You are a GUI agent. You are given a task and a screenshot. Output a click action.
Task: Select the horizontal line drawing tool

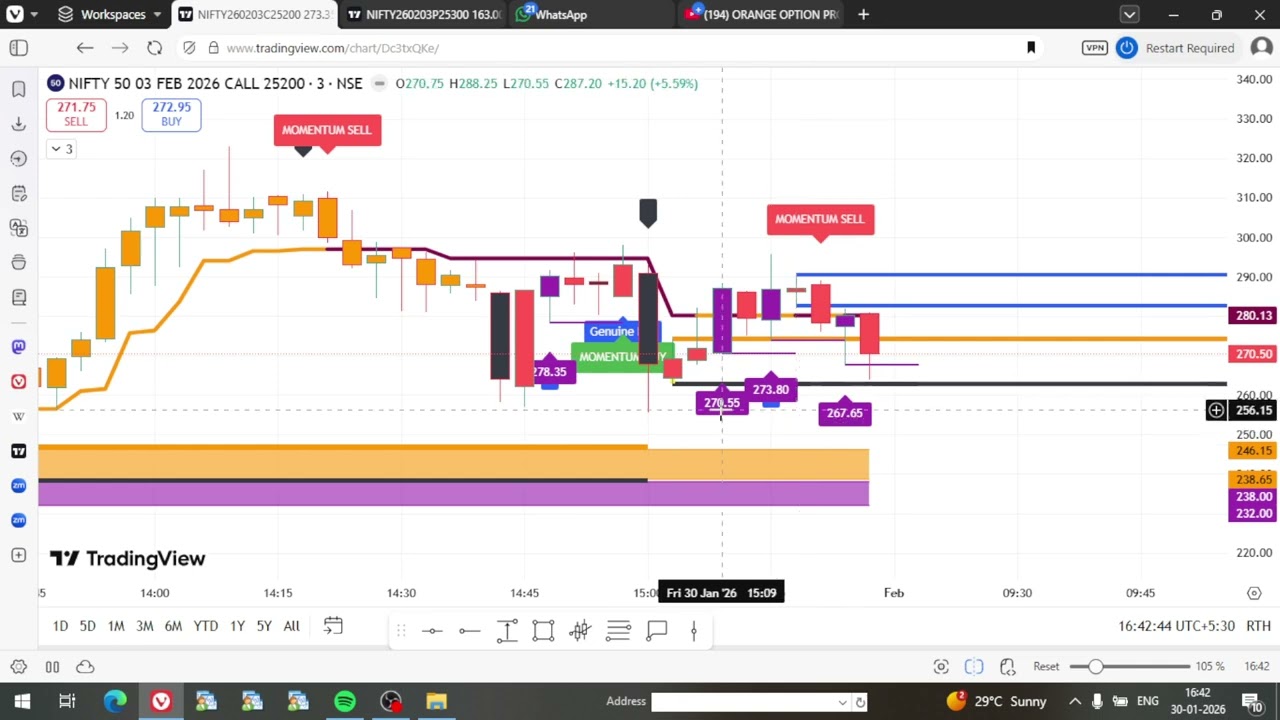point(432,630)
